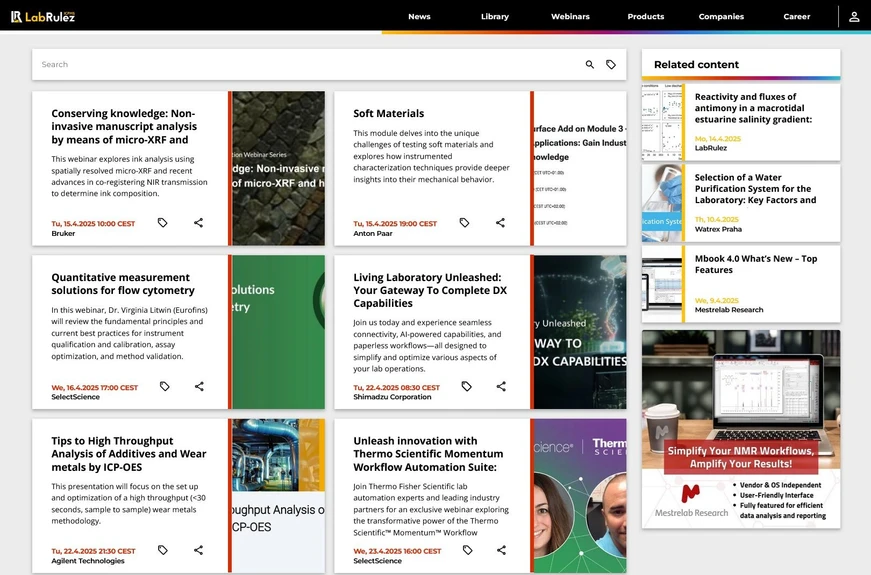Click the tag filter icon in search bar
Screen dimensions: 871x575
coord(610,64)
